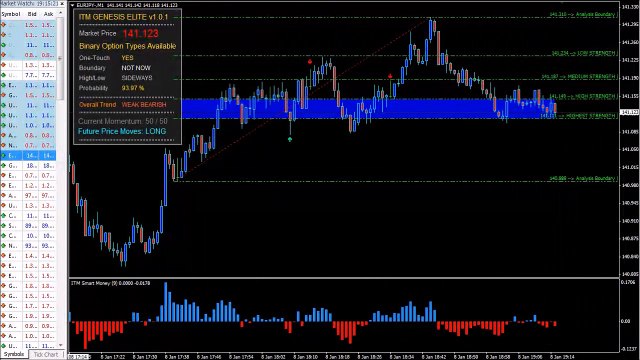Click the Binary Option Types Available heading
The width and height of the screenshot is (640, 360).
tap(127, 46)
